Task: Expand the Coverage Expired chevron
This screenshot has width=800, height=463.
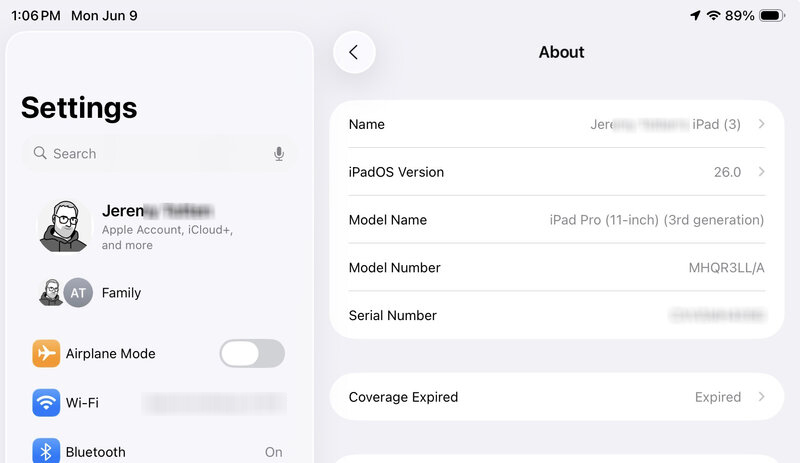Action: 762,397
